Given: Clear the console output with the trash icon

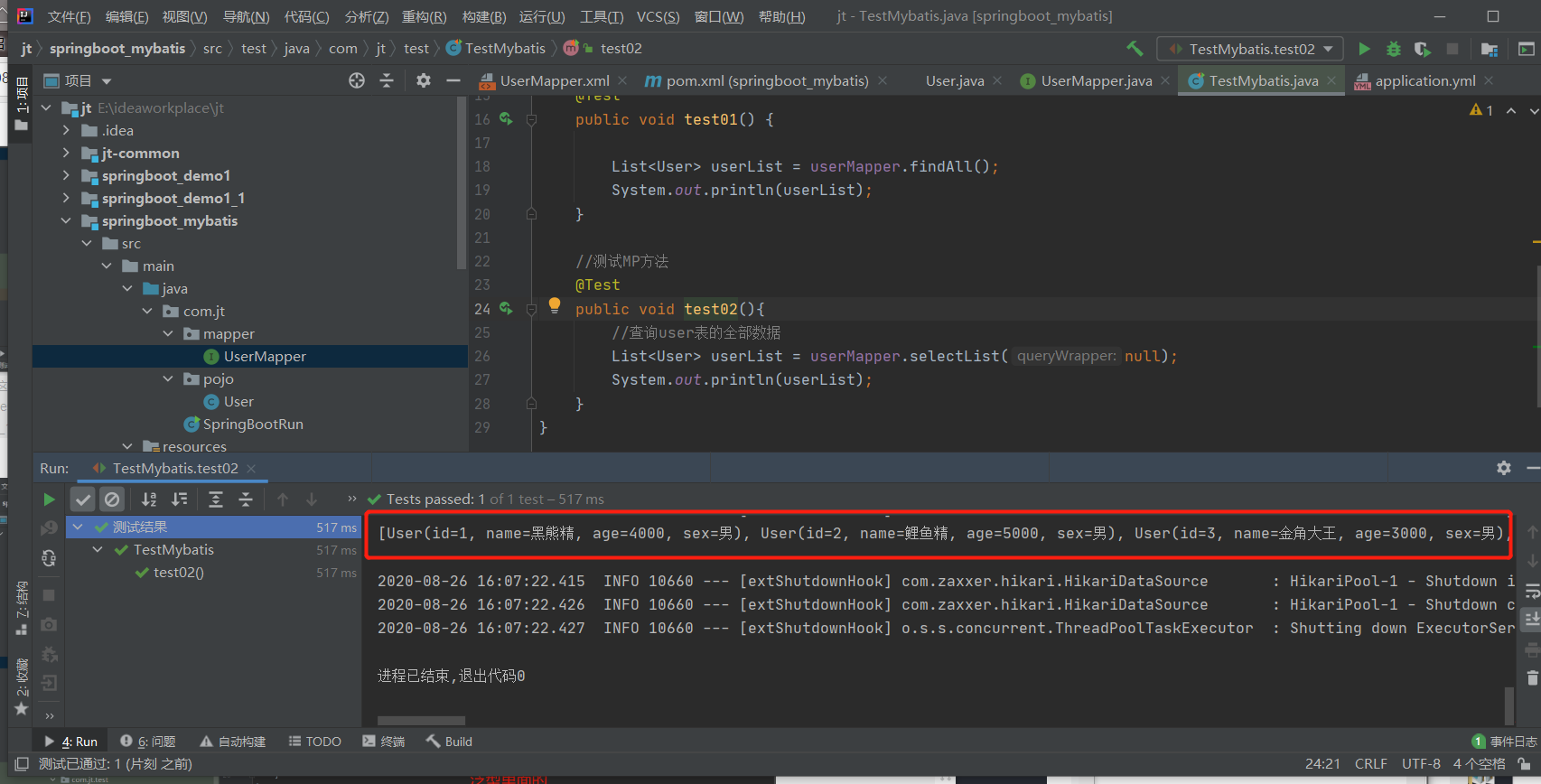Looking at the screenshot, I should 1532,677.
